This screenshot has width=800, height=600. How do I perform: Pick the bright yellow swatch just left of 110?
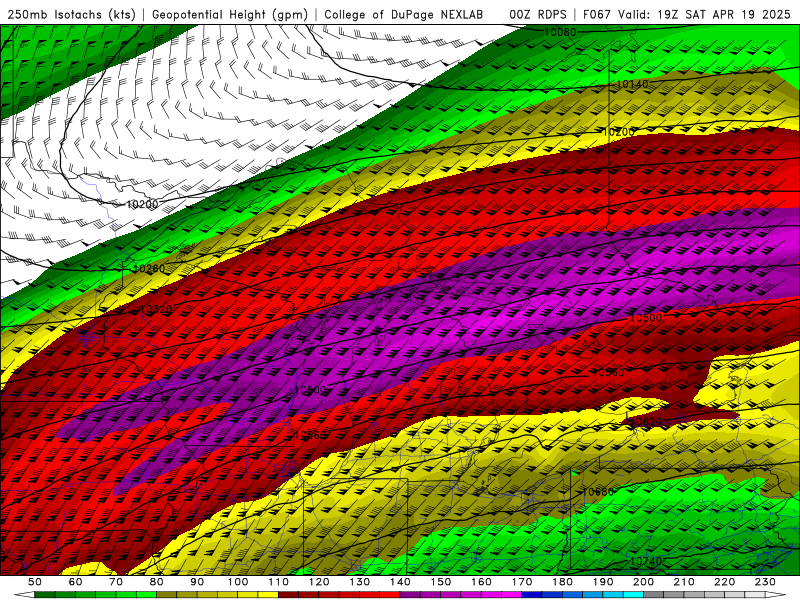tap(268, 595)
